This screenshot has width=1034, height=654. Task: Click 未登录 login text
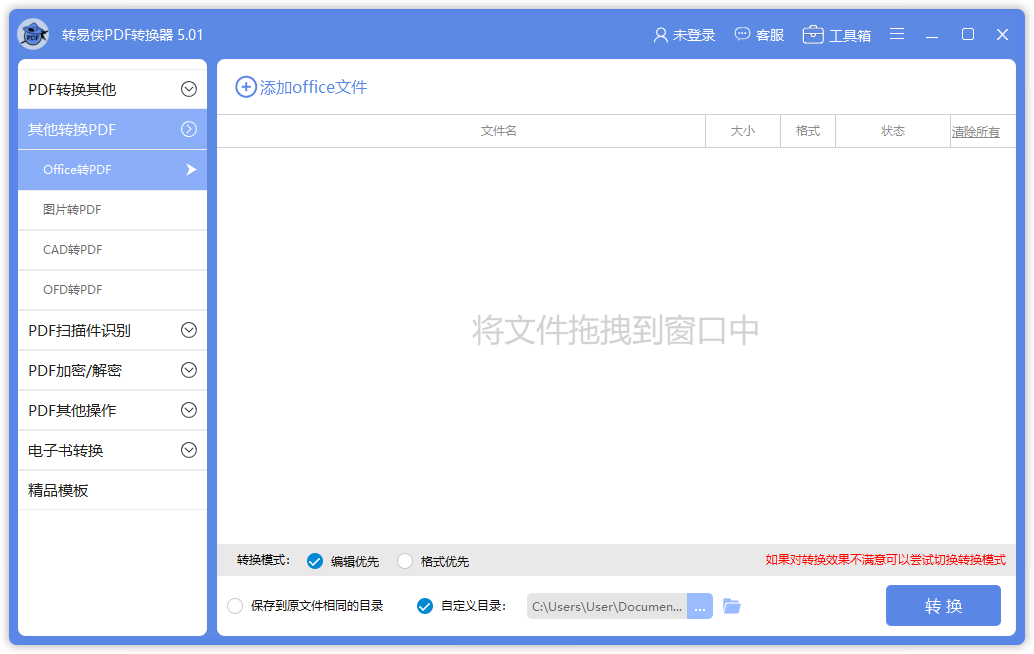click(694, 35)
